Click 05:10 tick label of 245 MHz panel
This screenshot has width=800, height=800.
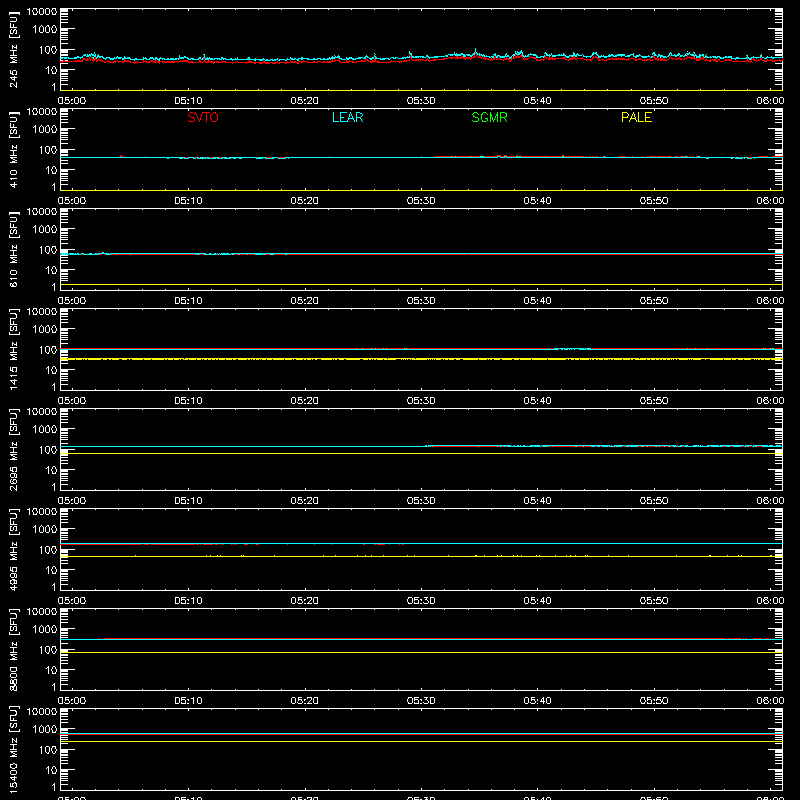[x=188, y=101]
